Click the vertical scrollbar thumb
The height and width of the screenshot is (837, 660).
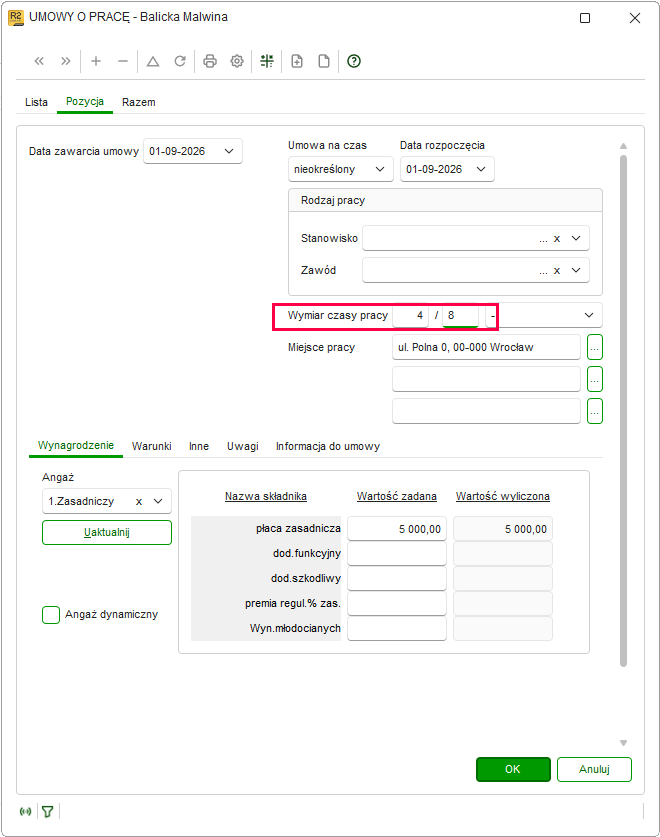[623, 411]
